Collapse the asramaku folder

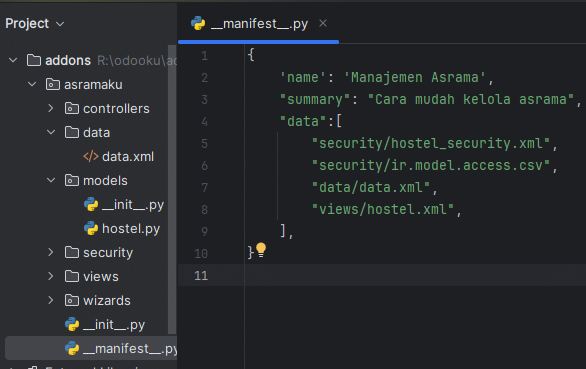(32, 84)
